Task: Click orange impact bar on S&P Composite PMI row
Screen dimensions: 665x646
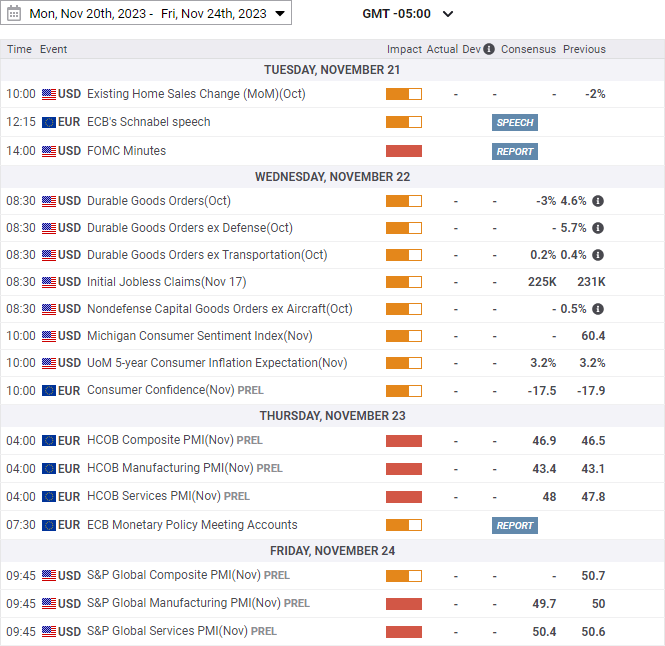Action: [404, 576]
